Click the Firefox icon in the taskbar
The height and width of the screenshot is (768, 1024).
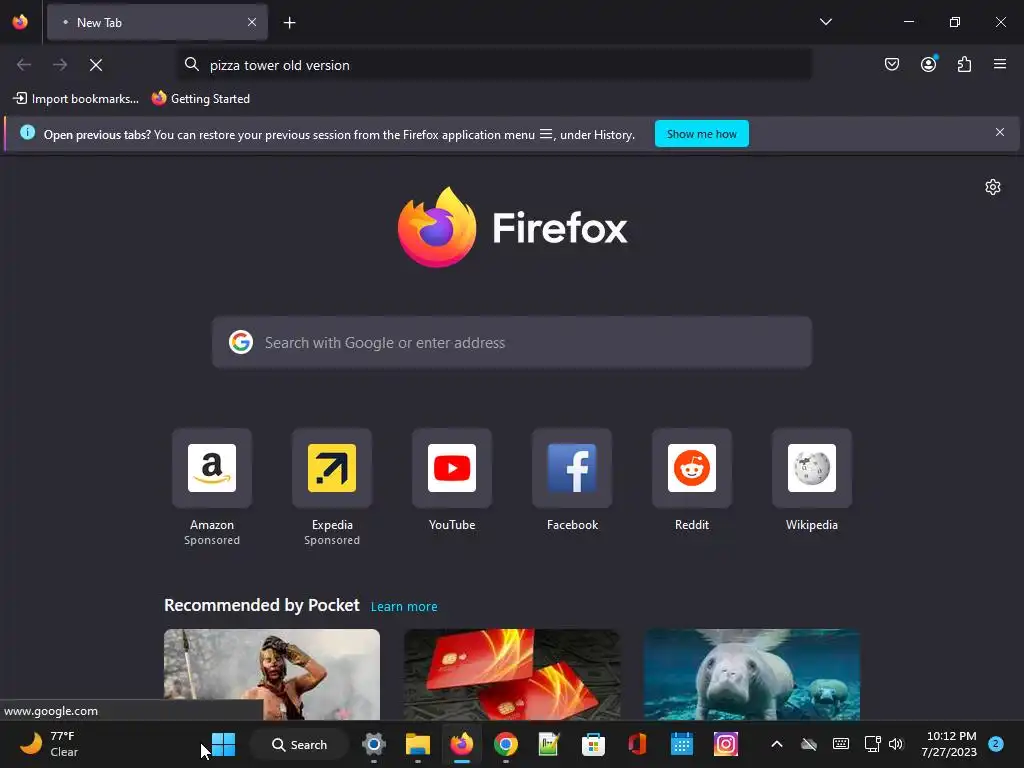[x=462, y=744]
